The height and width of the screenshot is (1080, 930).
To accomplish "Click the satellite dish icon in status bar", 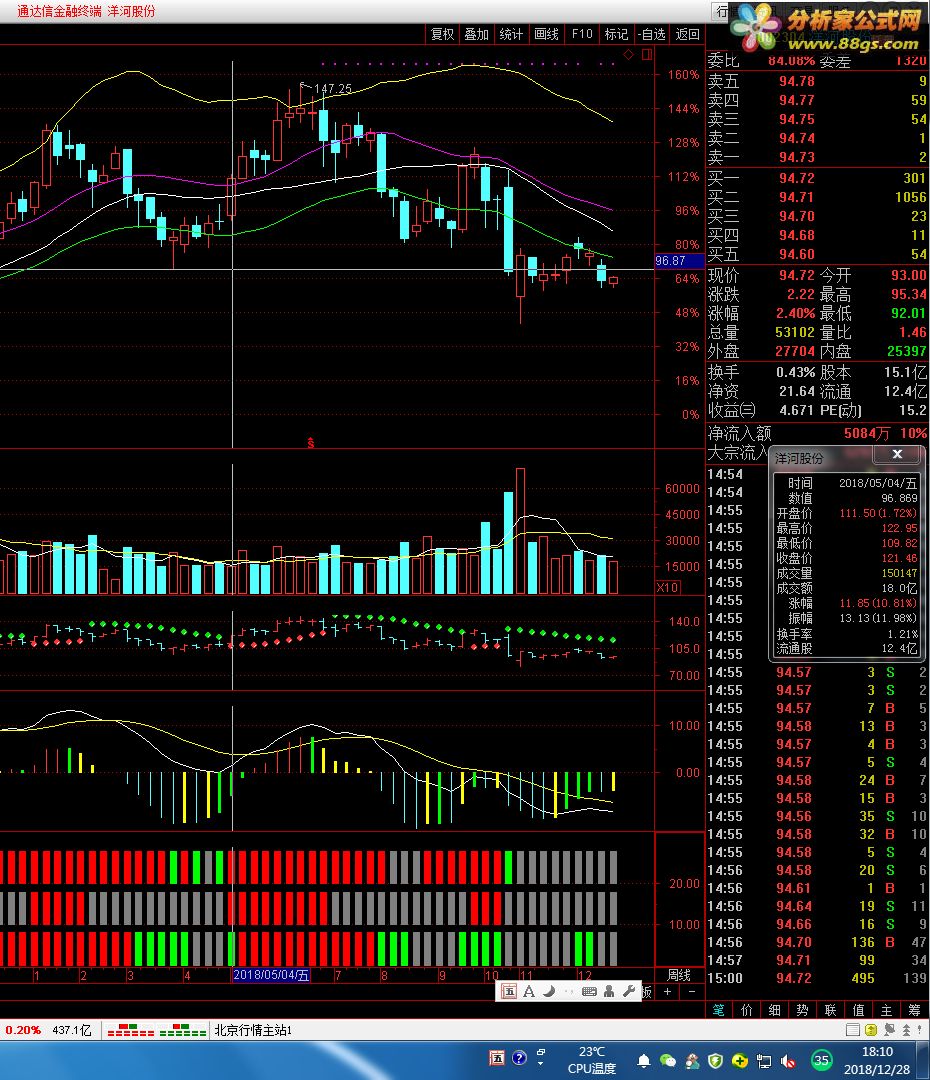I will (889, 1030).
